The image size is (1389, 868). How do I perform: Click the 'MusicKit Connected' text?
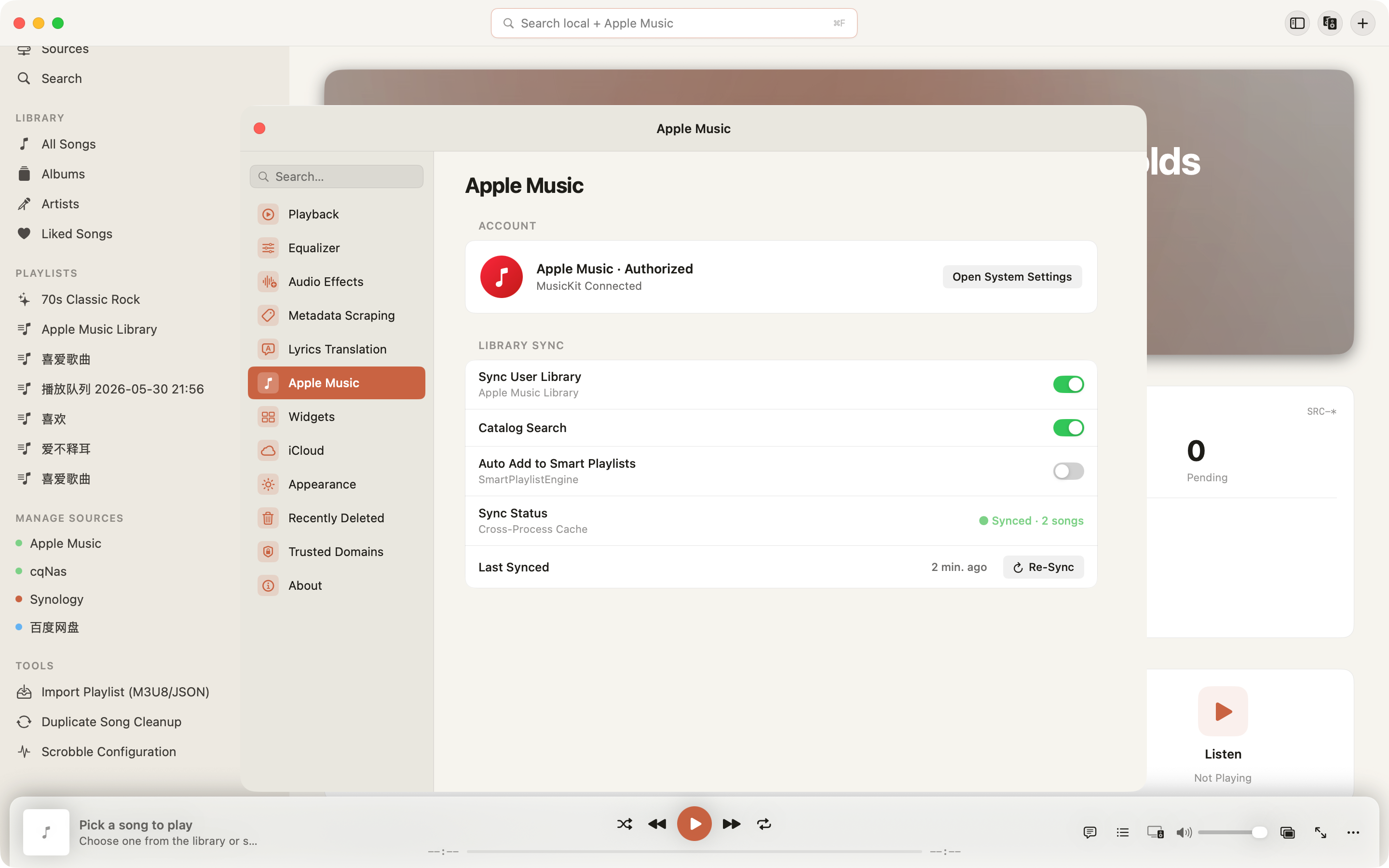589,286
